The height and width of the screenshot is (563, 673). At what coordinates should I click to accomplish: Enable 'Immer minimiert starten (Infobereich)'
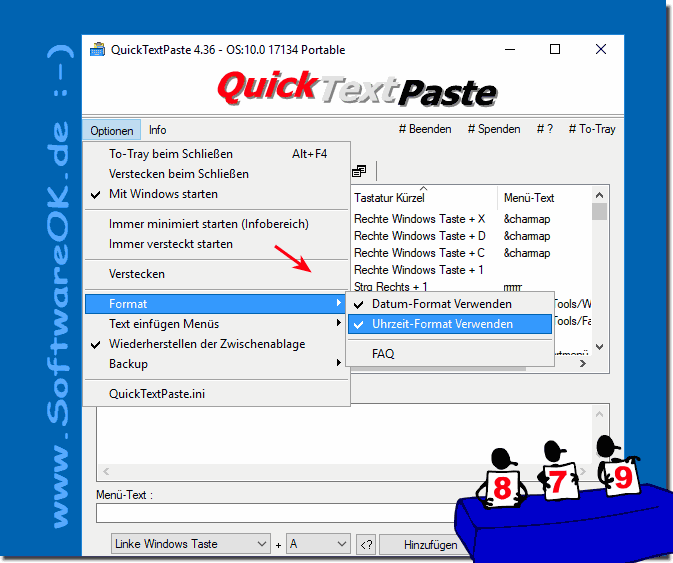pyautogui.click(x=217, y=224)
